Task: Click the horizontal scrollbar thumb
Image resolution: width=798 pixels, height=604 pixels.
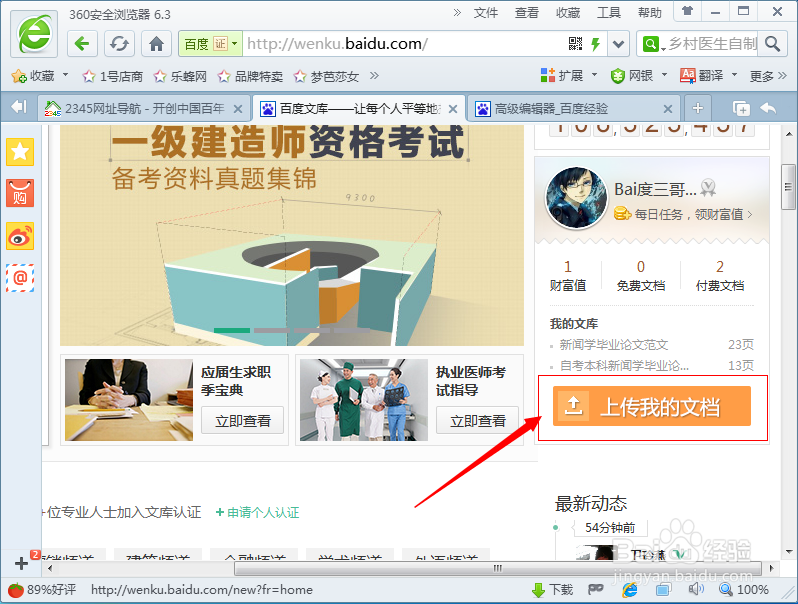Action: tap(498, 568)
